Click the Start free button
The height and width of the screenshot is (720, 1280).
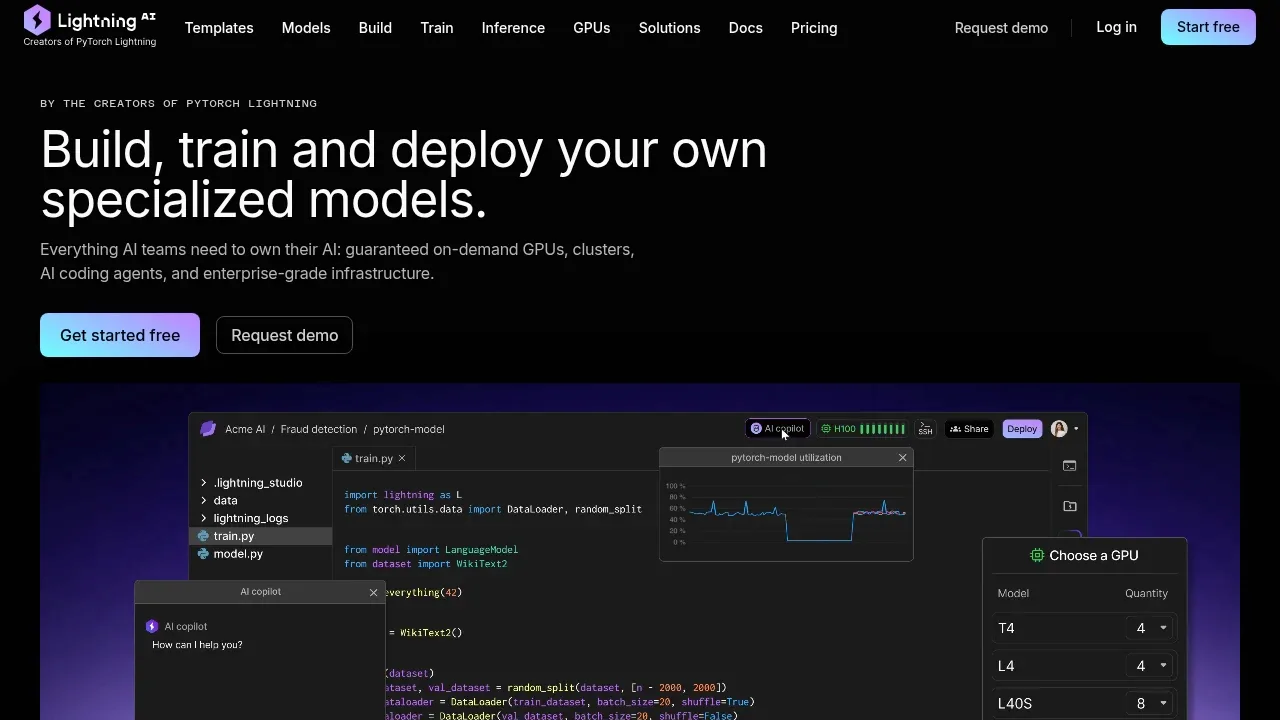(1208, 27)
